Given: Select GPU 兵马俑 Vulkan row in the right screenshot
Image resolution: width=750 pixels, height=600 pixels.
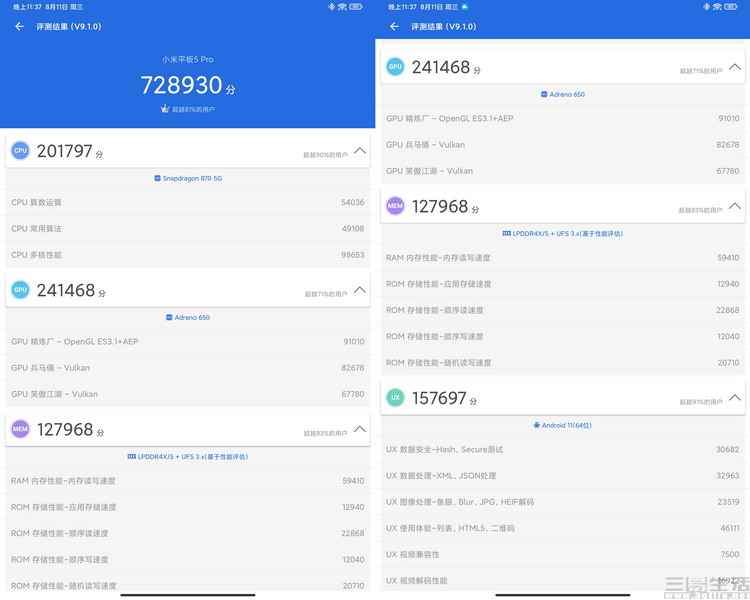Looking at the screenshot, I should pos(562,144).
